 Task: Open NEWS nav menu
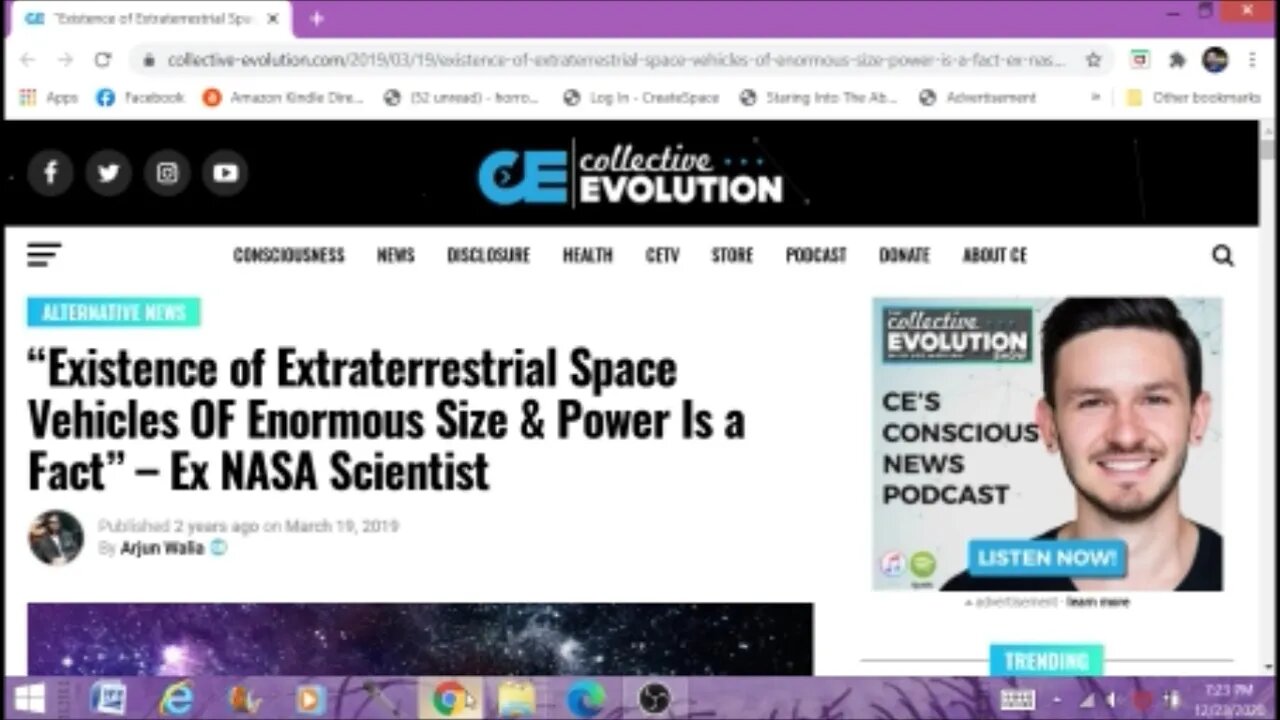(x=395, y=256)
